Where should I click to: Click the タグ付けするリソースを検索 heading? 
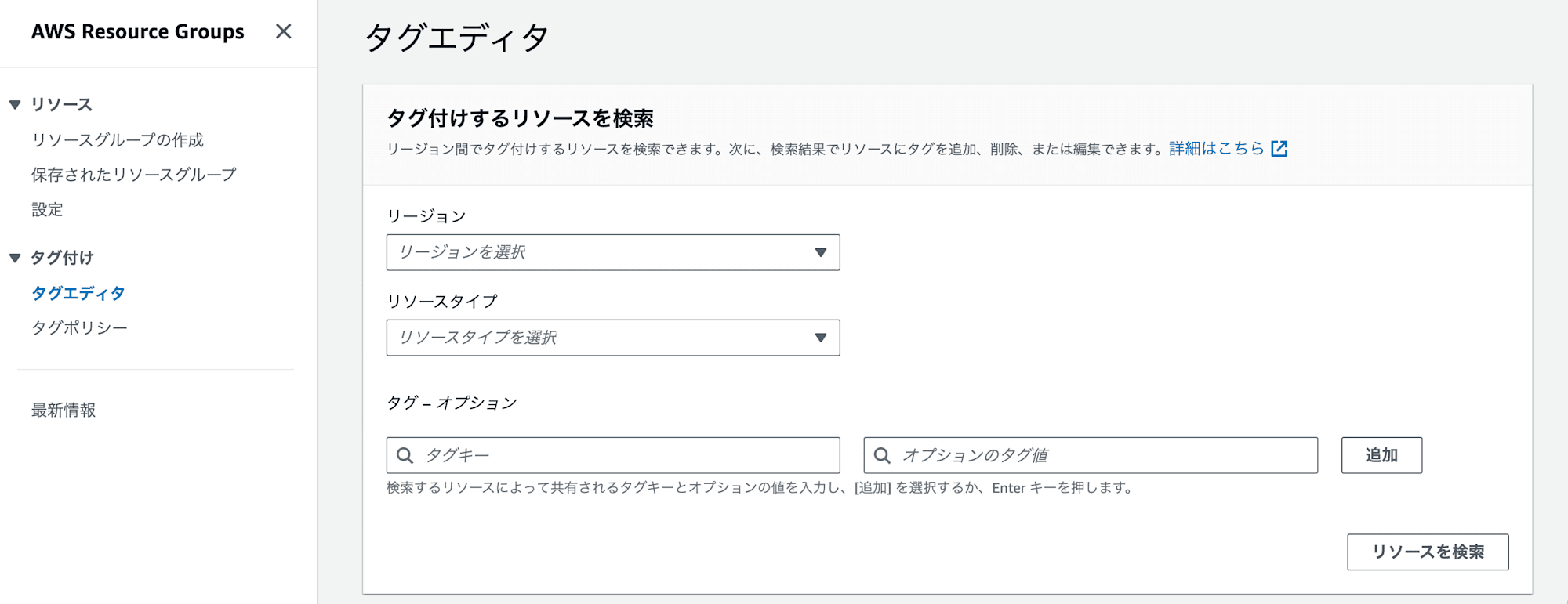click(521, 118)
